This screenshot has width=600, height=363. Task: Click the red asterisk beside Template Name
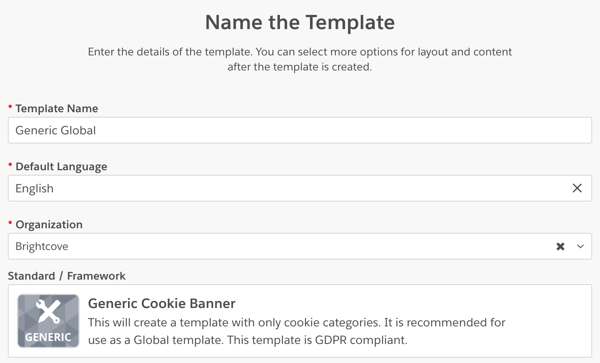click(x=10, y=107)
